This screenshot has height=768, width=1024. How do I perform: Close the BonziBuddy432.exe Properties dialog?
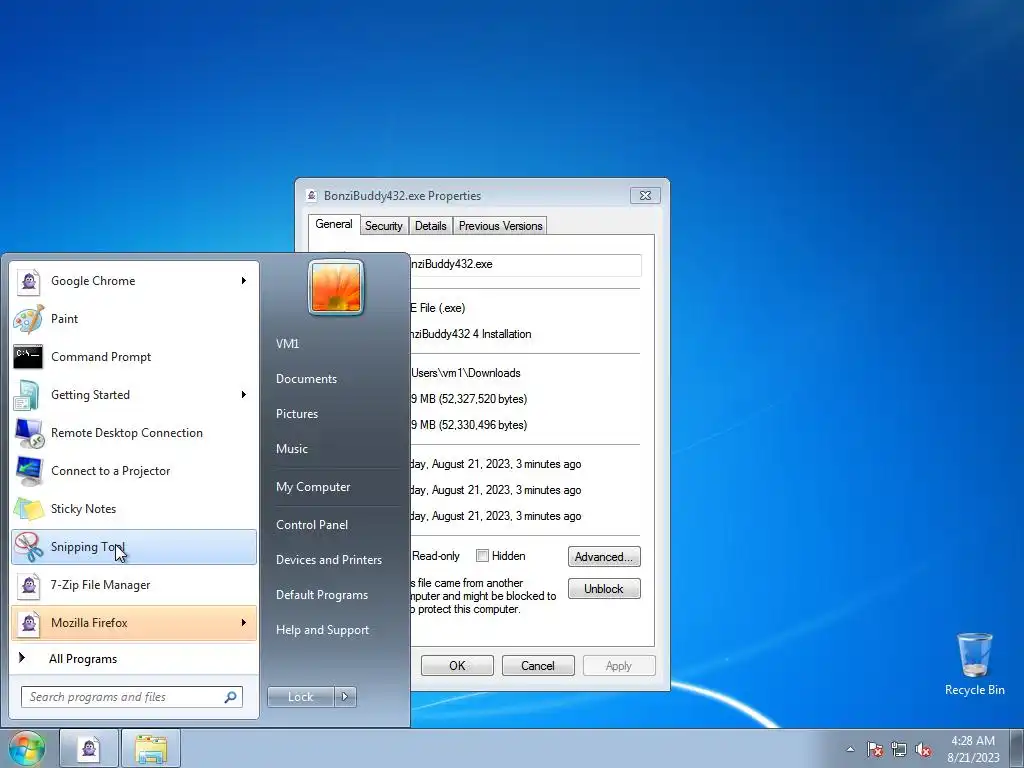tap(645, 195)
